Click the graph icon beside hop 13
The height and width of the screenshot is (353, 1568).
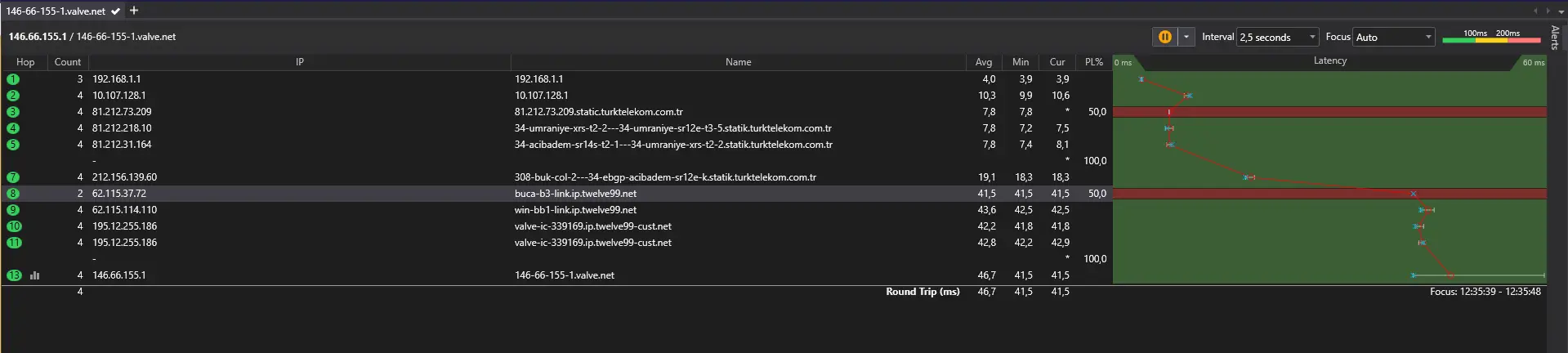[35, 275]
